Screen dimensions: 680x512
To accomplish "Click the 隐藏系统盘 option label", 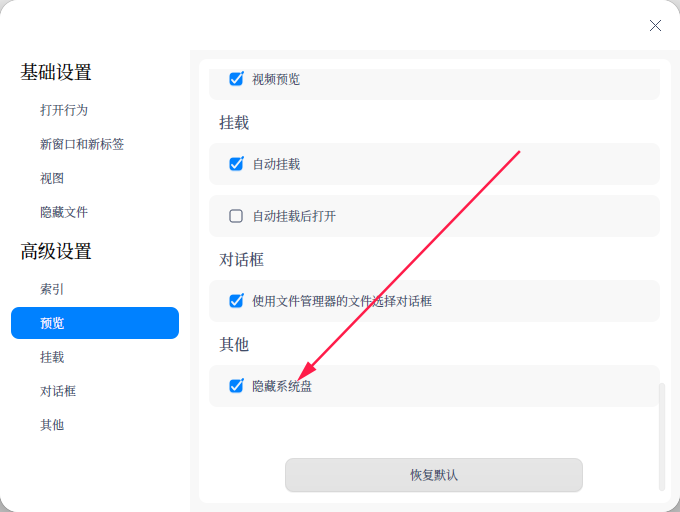I will (282, 386).
